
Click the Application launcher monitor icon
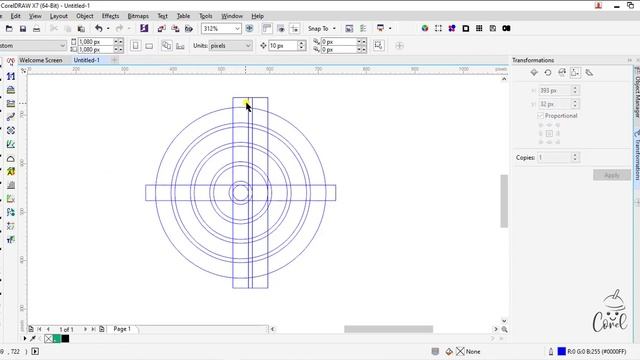pyautogui.click(x=380, y=28)
